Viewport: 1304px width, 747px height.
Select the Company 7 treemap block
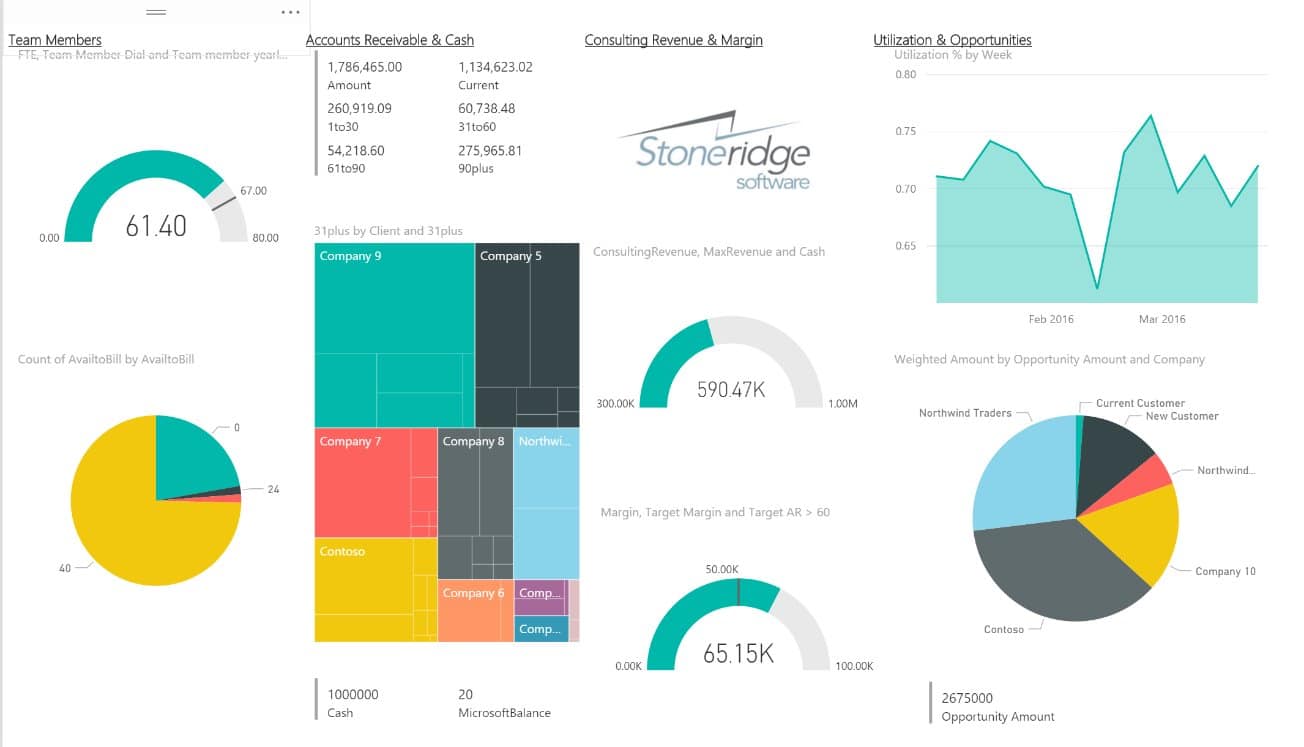[x=376, y=483]
